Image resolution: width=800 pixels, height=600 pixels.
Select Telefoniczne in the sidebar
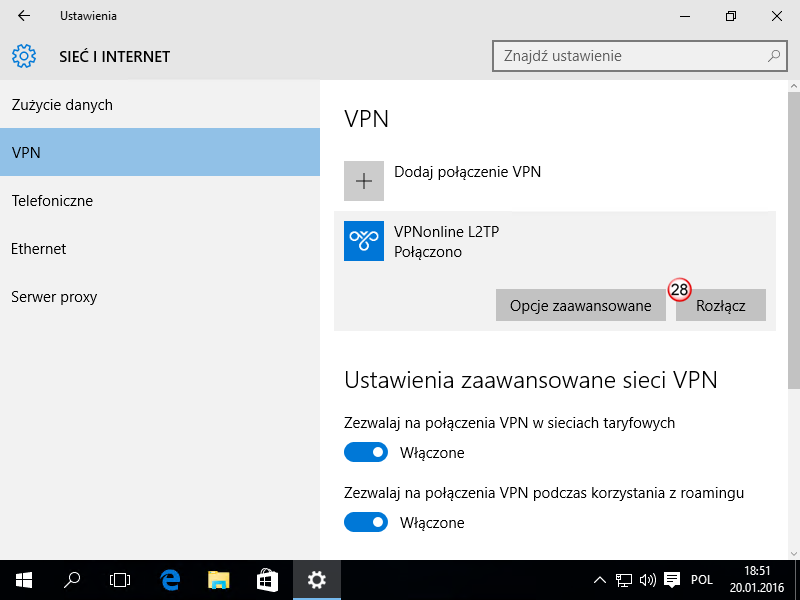click(160, 201)
